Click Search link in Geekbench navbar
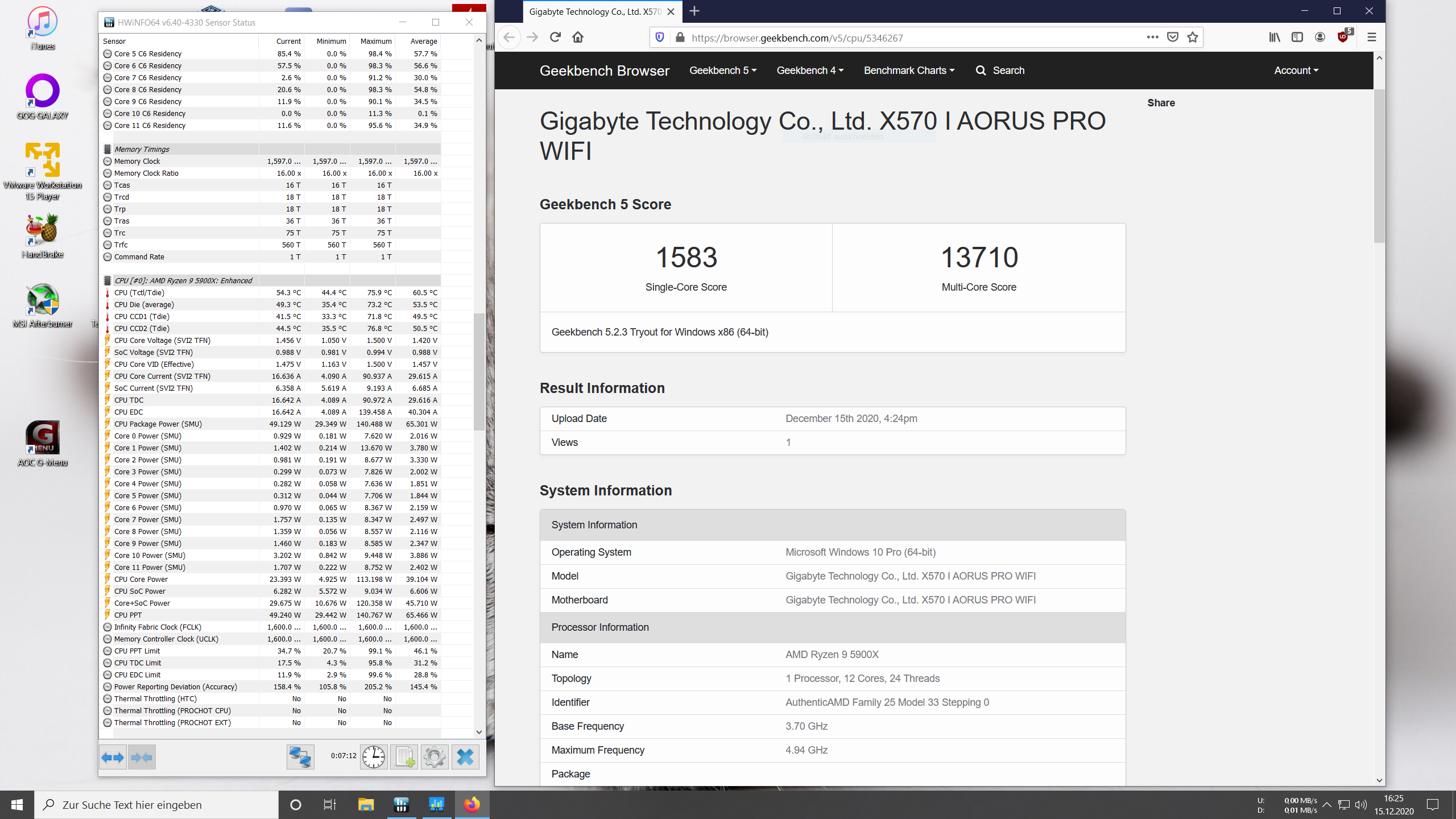 [x=1000, y=71]
